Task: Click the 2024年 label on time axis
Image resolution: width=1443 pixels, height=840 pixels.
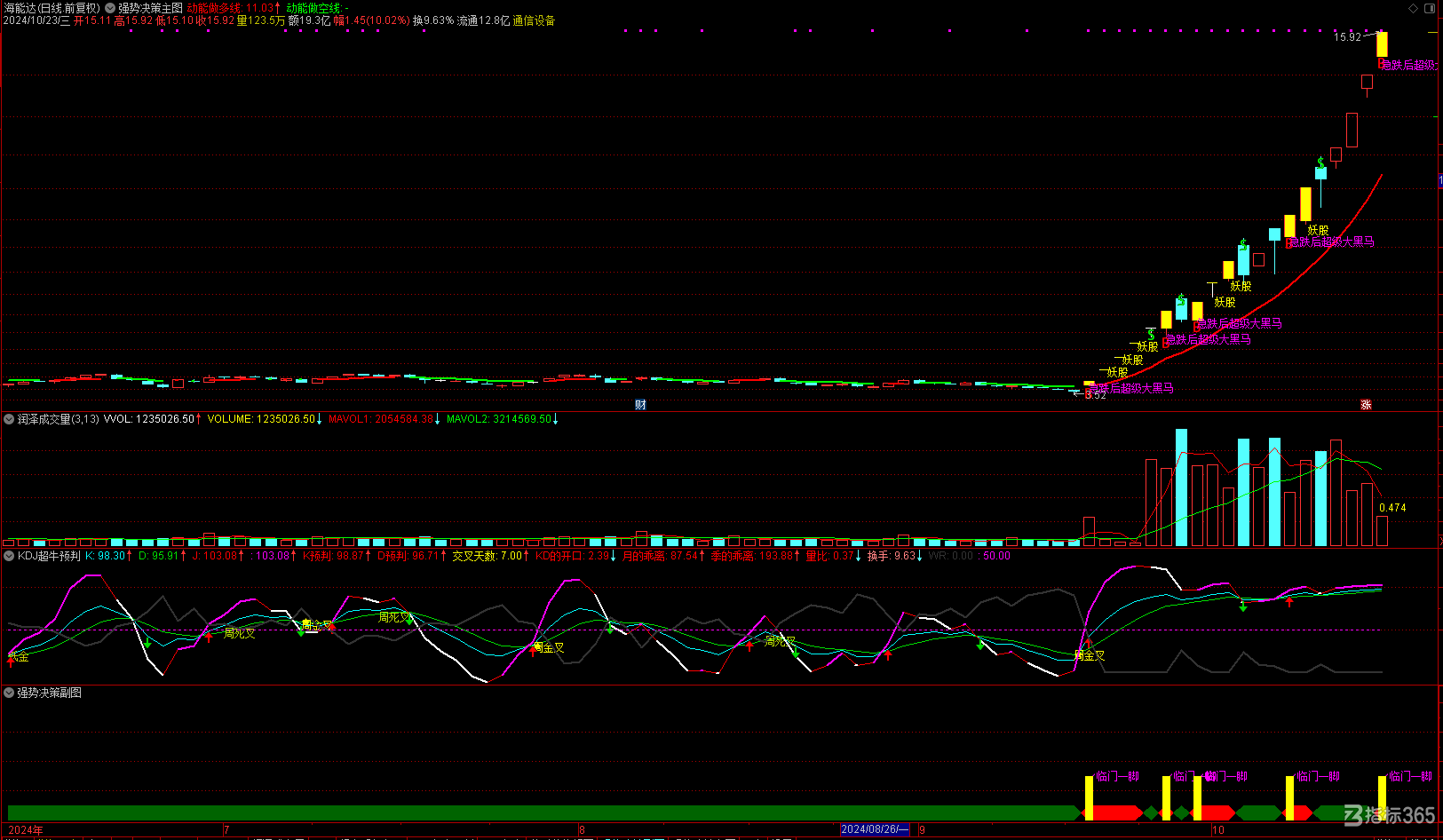Action: pos(25,830)
